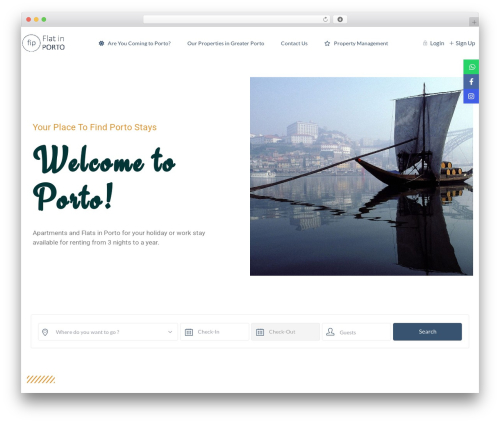The width and height of the screenshot is (500, 423).
Task: Select the Guests field
Action: (356, 332)
